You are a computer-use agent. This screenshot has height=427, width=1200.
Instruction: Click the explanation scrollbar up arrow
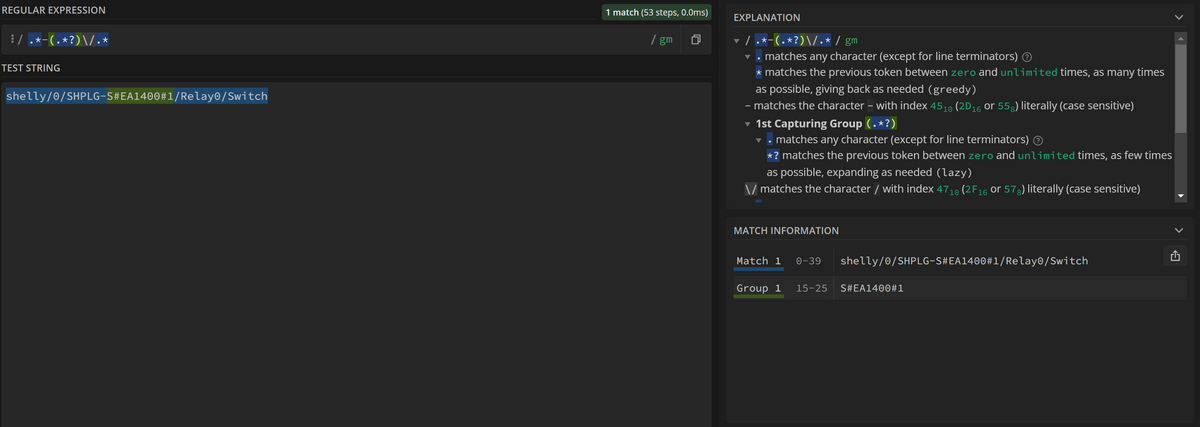coord(1181,37)
